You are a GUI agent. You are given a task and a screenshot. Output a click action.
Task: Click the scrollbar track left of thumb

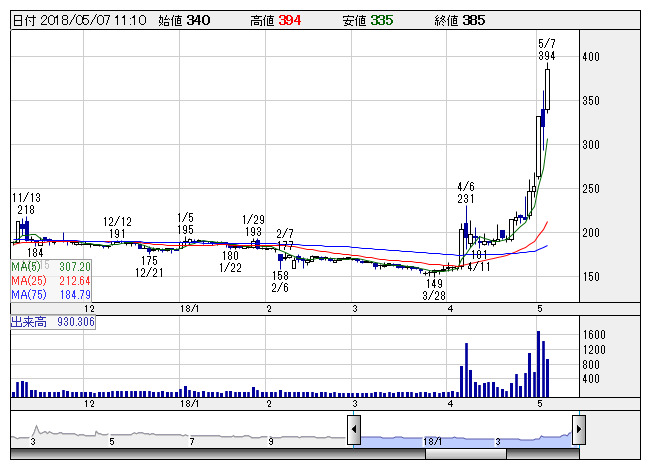(x=215, y=454)
